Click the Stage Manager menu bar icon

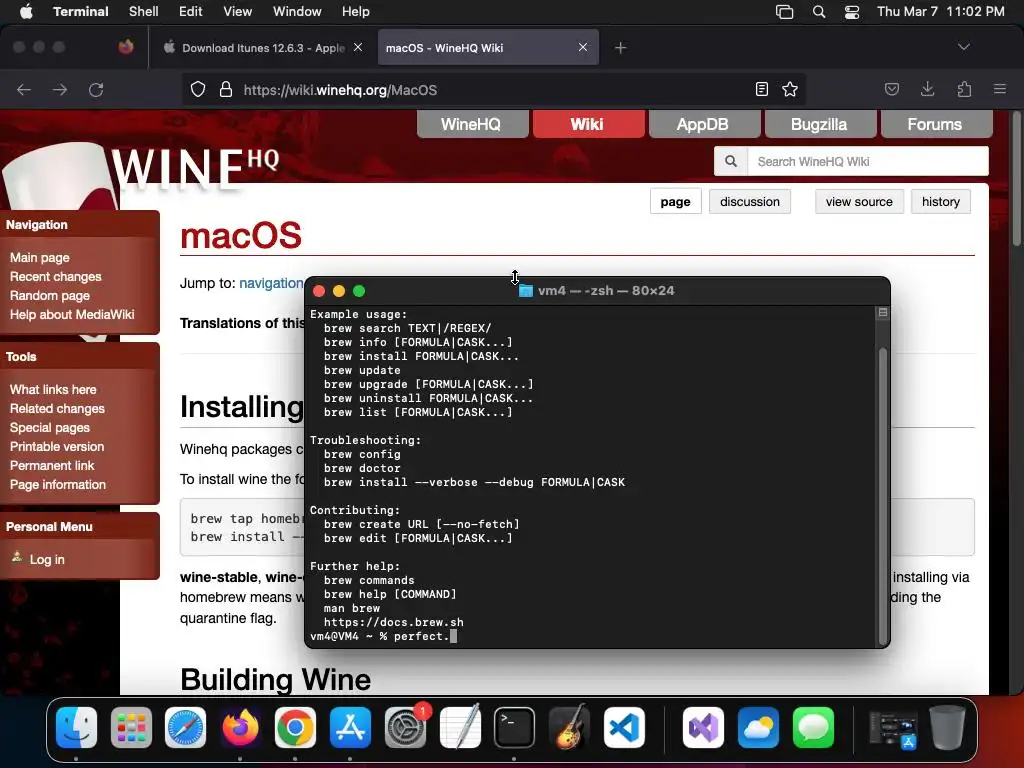[x=784, y=12]
